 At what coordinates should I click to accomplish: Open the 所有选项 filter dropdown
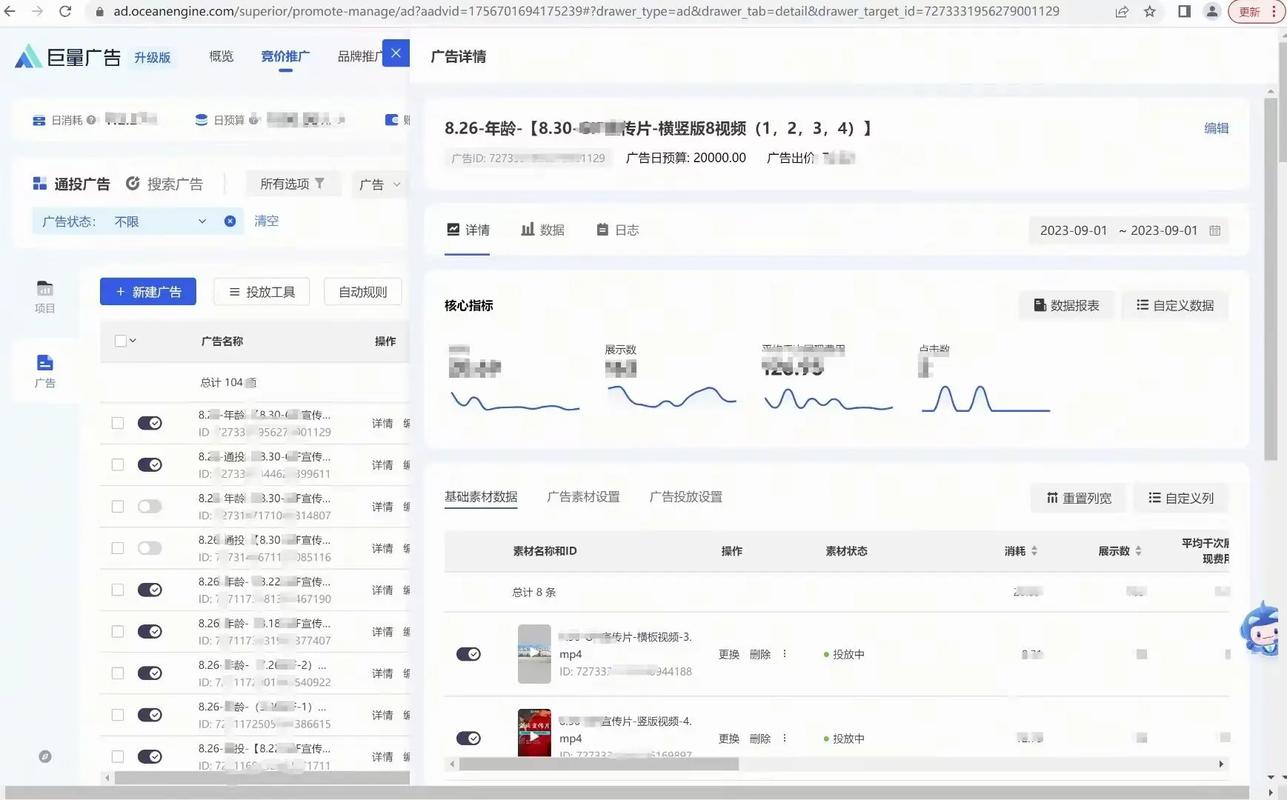pos(292,184)
